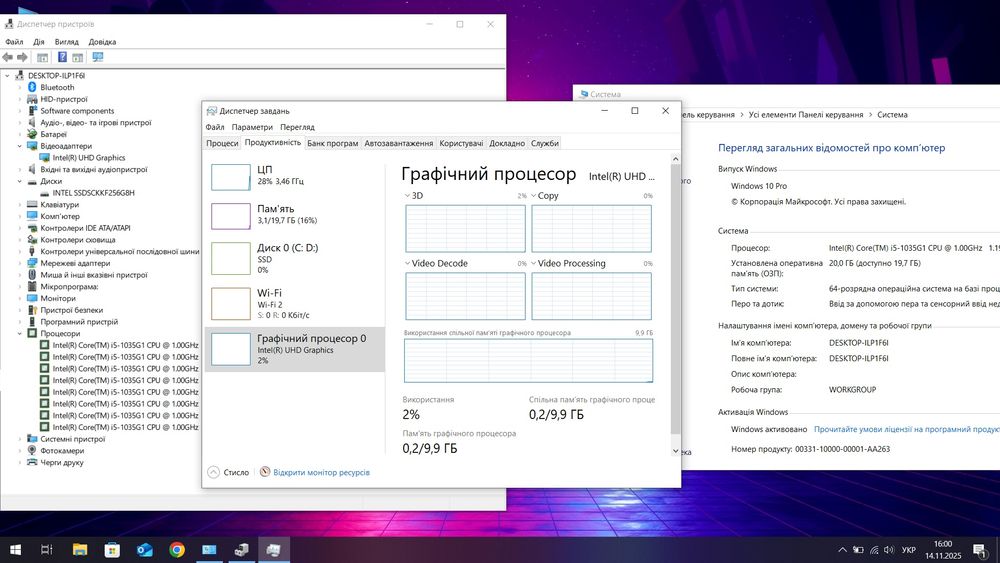Select Графічний процесор 0 in the sidebar
The image size is (1000, 563).
click(x=295, y=349)
